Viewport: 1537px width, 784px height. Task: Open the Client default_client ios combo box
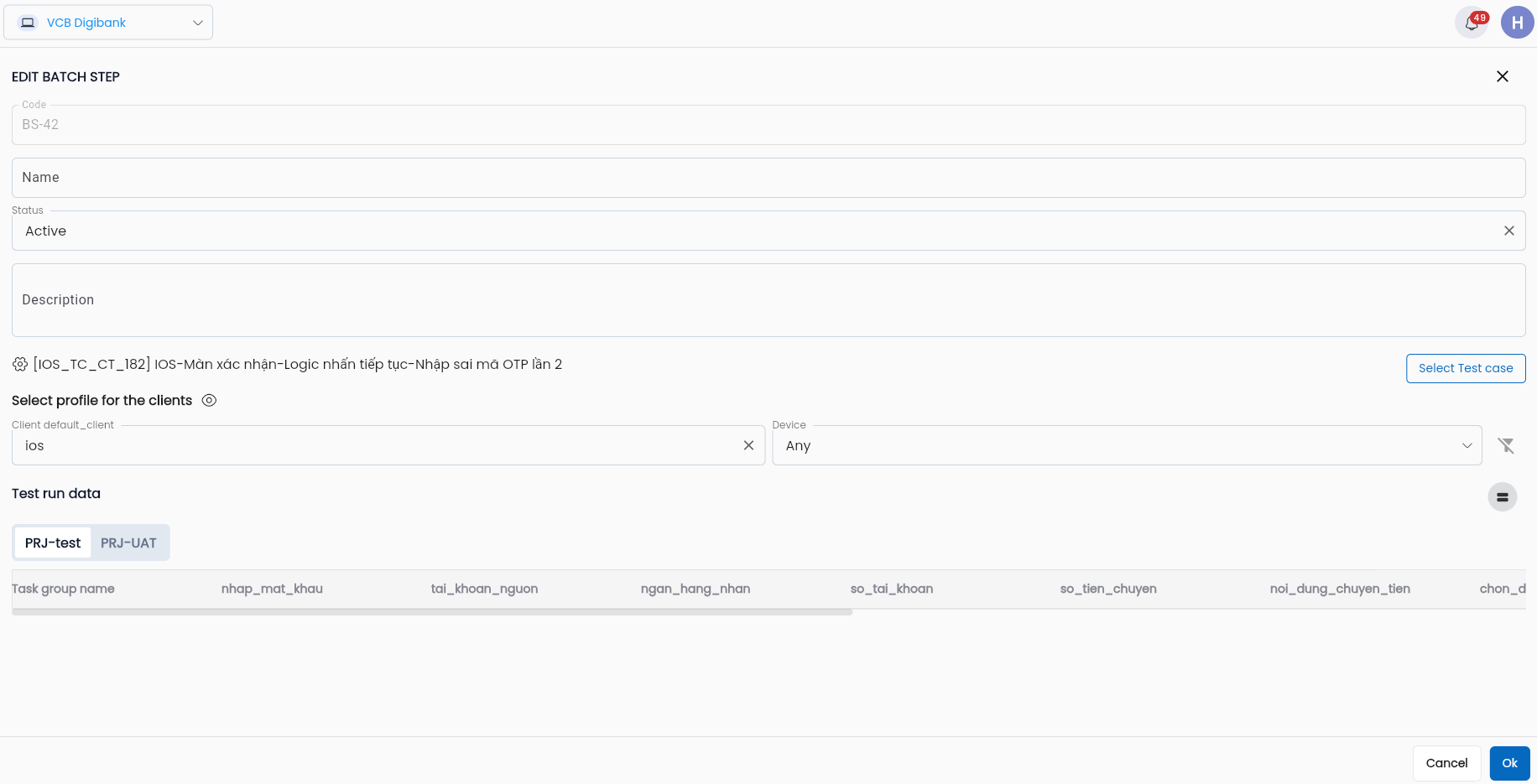click(x=388, y=445)
